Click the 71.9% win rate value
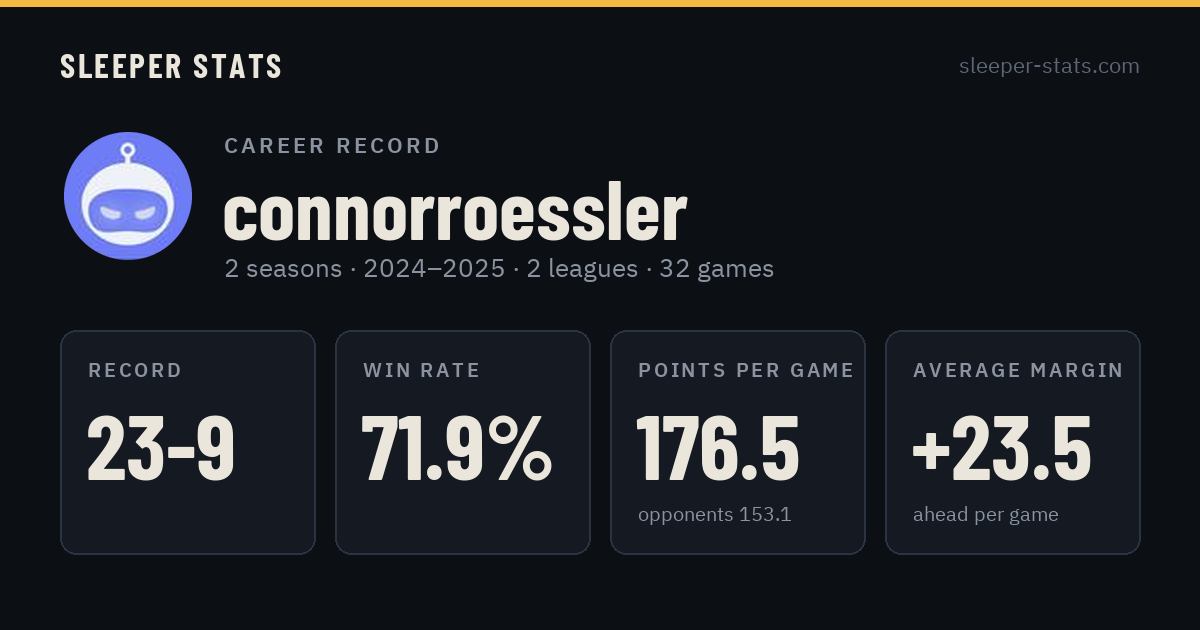Viewport: 1200px width, 630px height. pos(457,449)
